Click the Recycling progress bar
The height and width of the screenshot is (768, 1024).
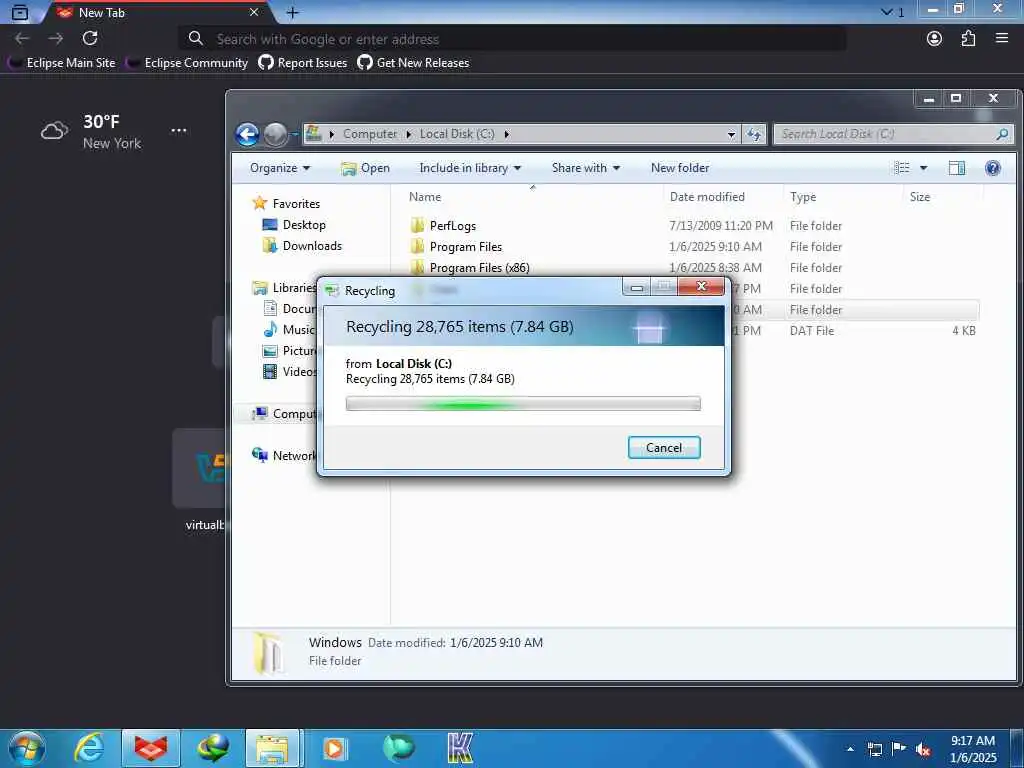pos(522,404)
